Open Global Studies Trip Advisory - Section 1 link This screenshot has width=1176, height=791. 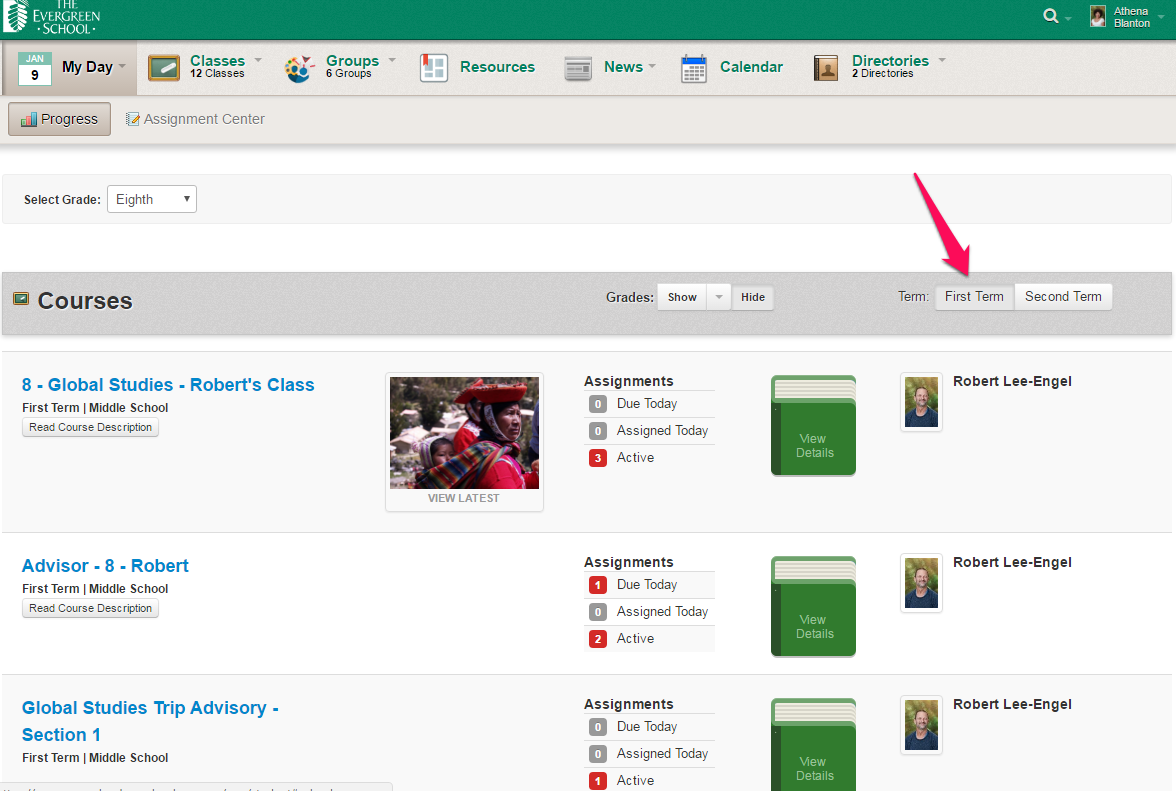pos(150,721)
